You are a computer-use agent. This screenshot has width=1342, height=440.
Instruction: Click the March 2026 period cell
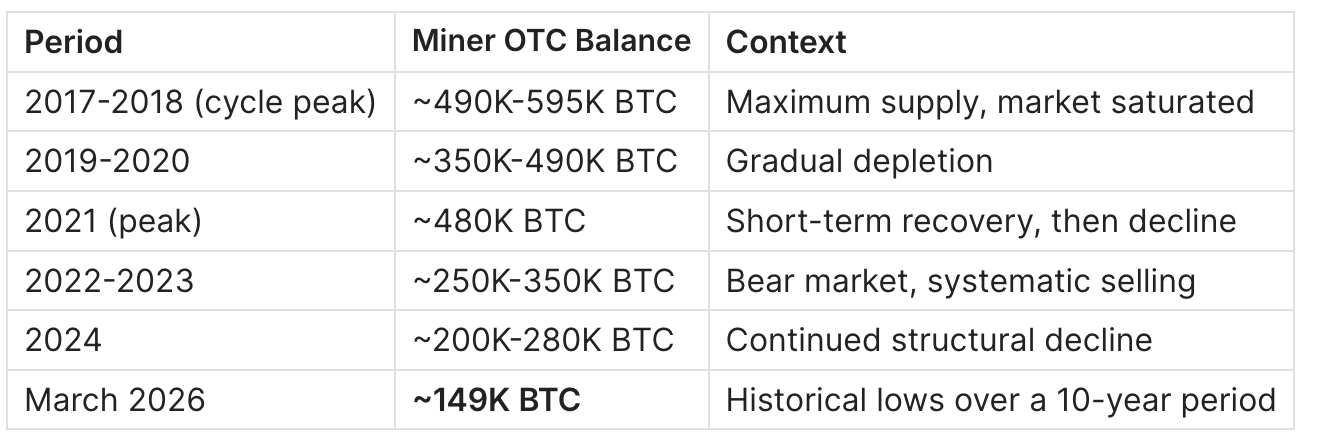[115, 401]
